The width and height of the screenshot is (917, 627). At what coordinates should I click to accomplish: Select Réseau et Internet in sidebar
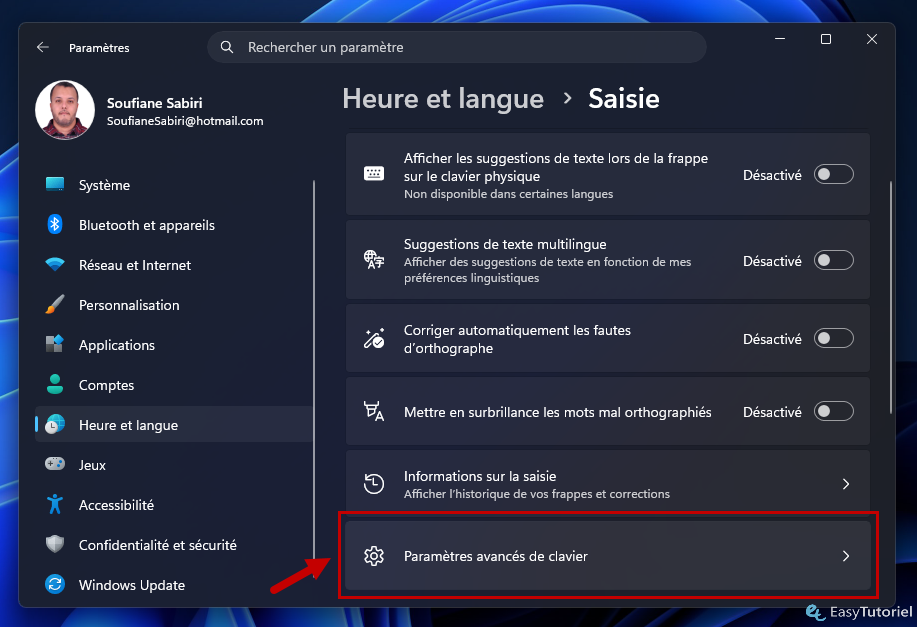[174, 265]
